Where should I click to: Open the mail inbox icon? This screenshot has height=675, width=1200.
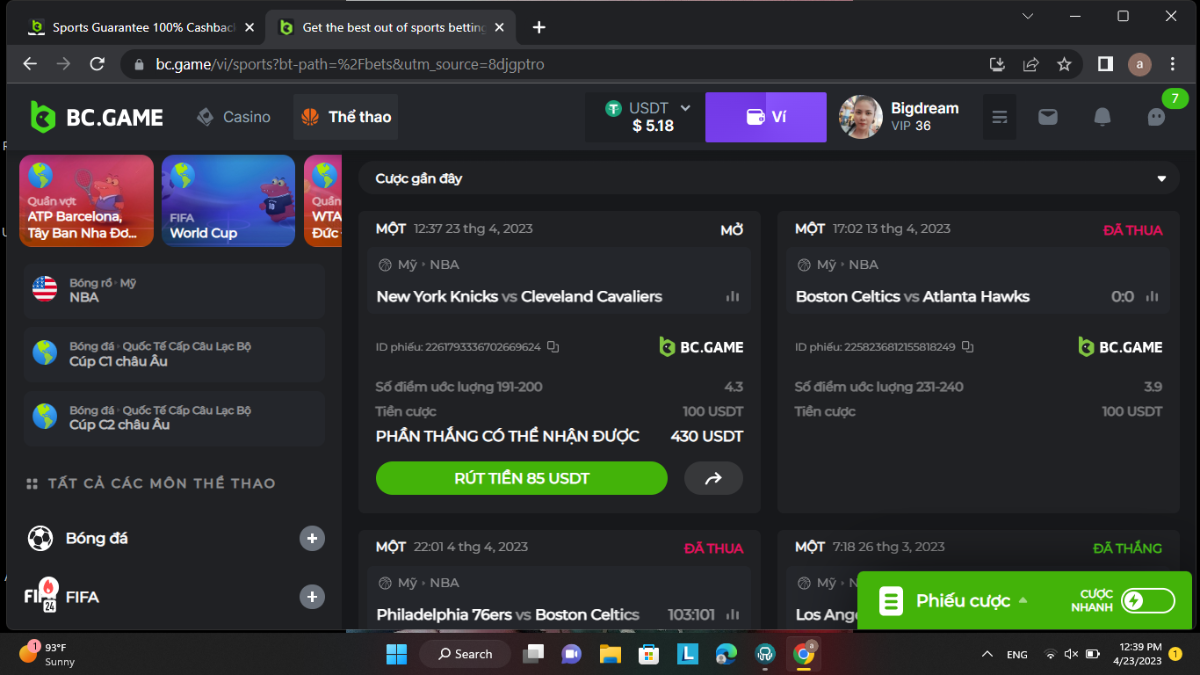tap(1047, 117)
